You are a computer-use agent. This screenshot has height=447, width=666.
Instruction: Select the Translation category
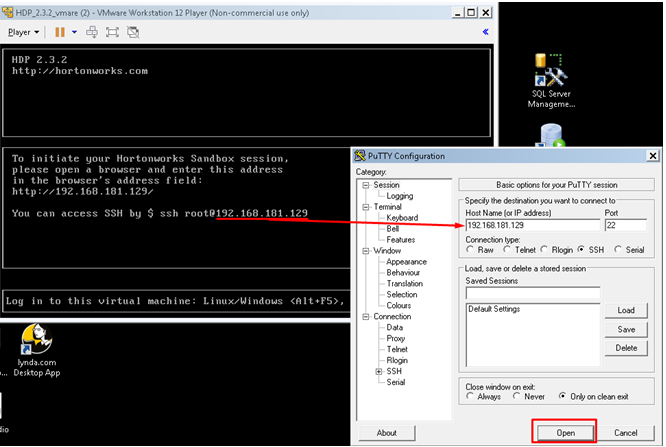pos(404,283)
